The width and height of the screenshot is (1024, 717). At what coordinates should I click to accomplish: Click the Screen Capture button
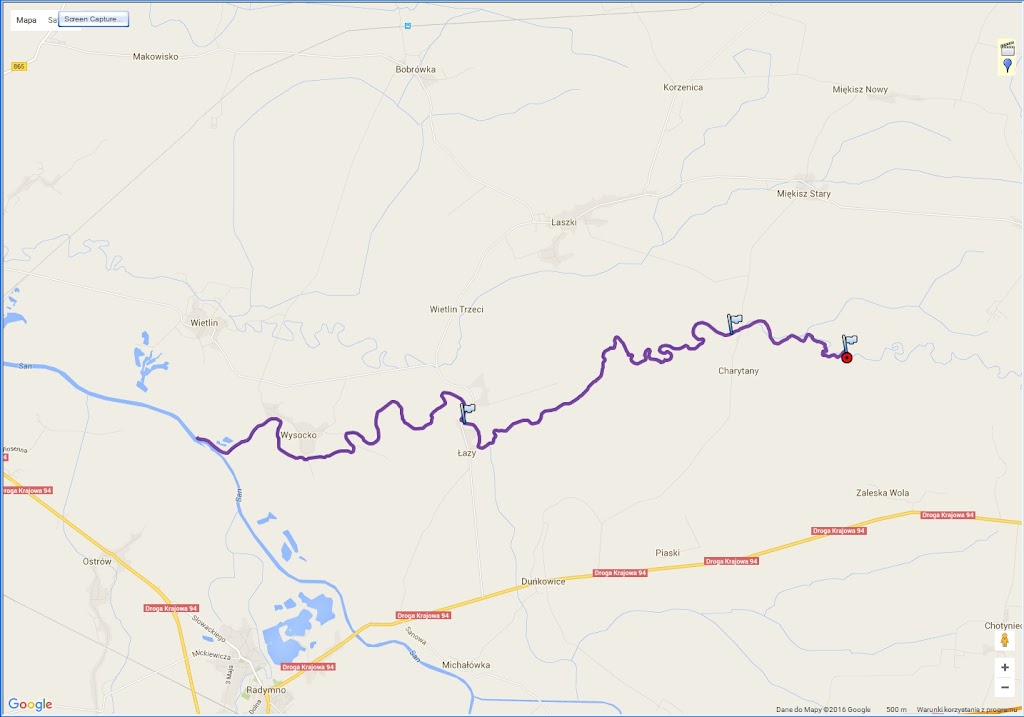tap(93, 20)
